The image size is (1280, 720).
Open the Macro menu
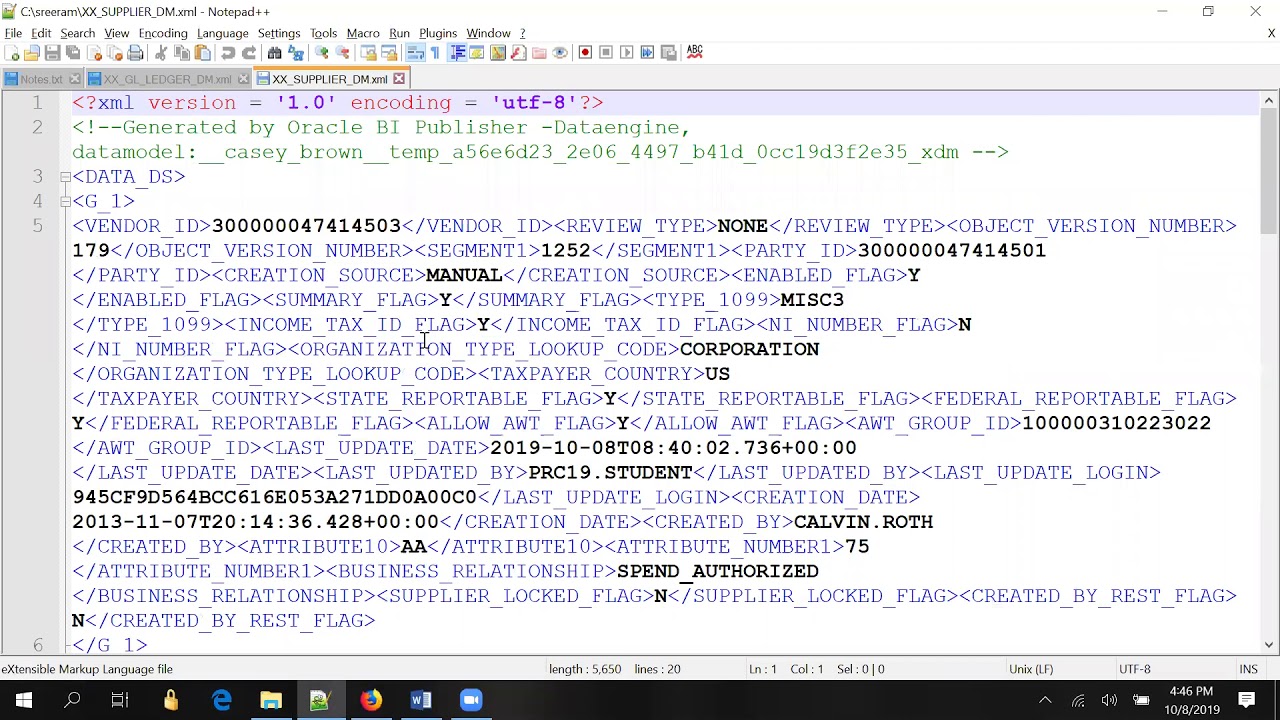pos(363,33)
